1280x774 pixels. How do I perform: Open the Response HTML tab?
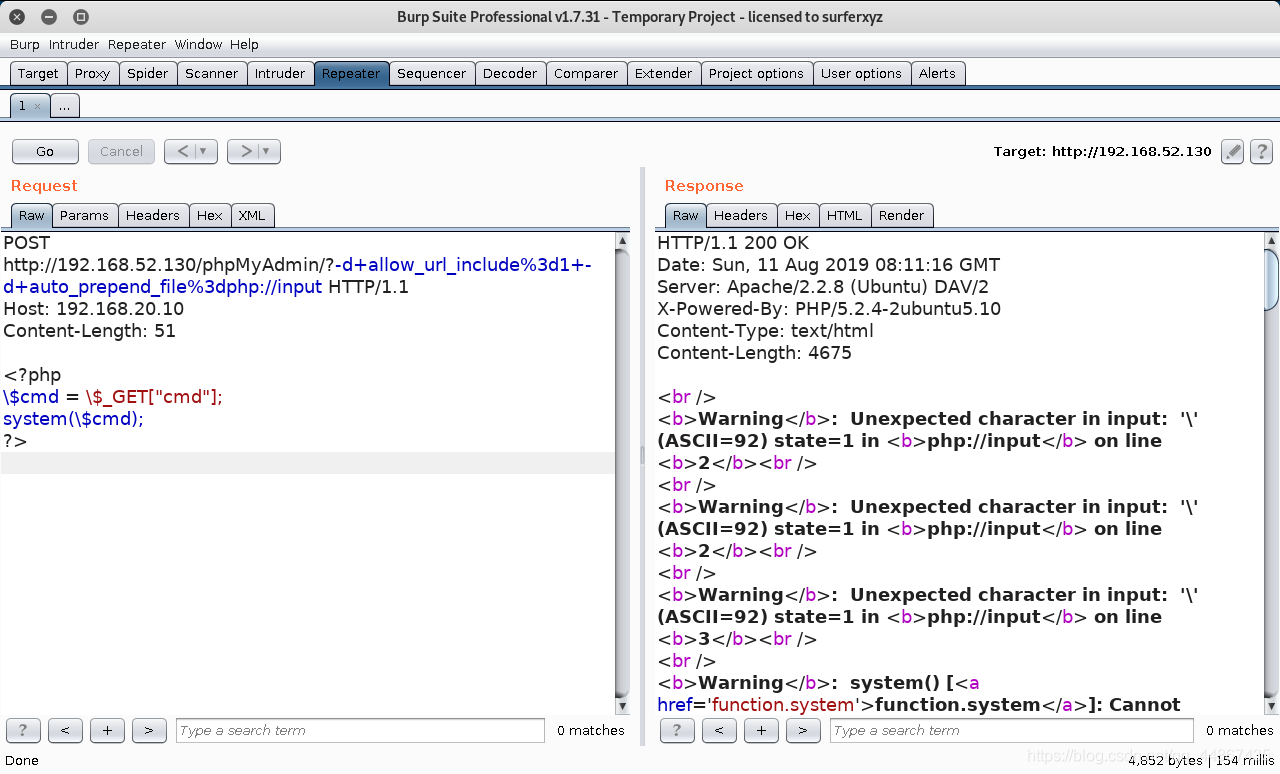(x=845, y=216)
